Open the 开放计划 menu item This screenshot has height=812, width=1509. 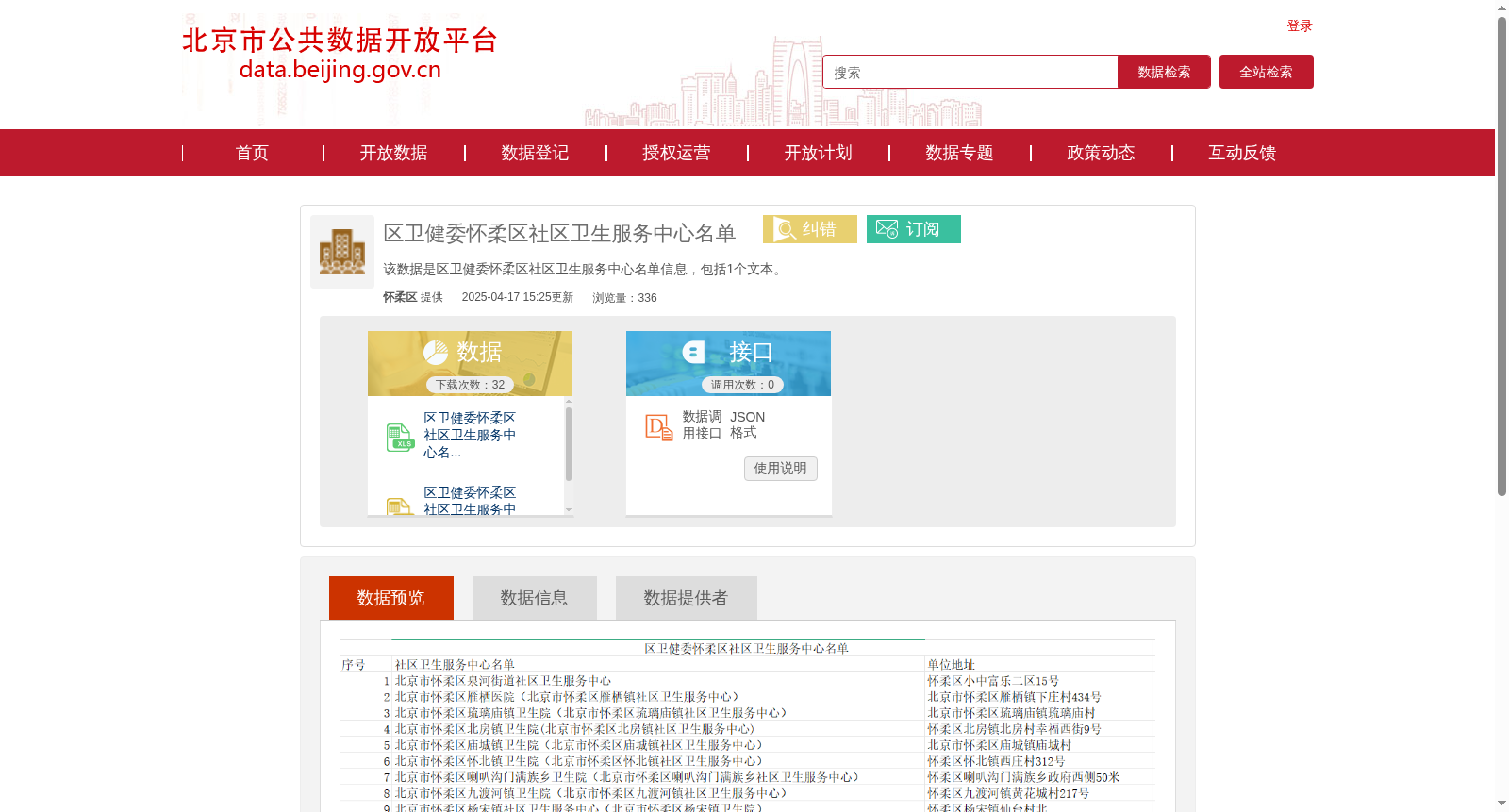(x=818, y=153)
